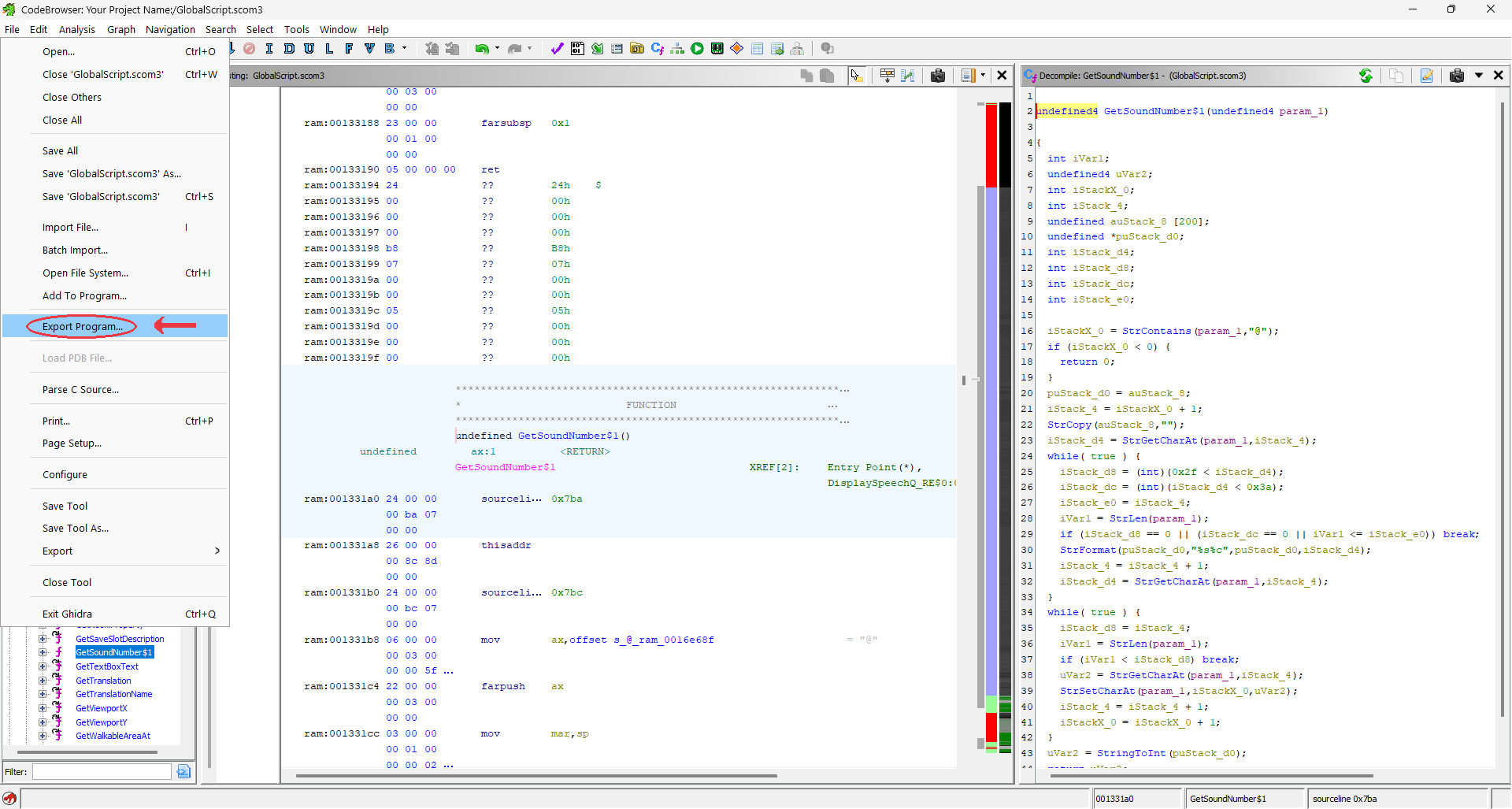This screenshot has height=809, width=1512.
Task: Take a snapshot of the Listing panel
Action: pyautogui.click(x=938, y=76)
